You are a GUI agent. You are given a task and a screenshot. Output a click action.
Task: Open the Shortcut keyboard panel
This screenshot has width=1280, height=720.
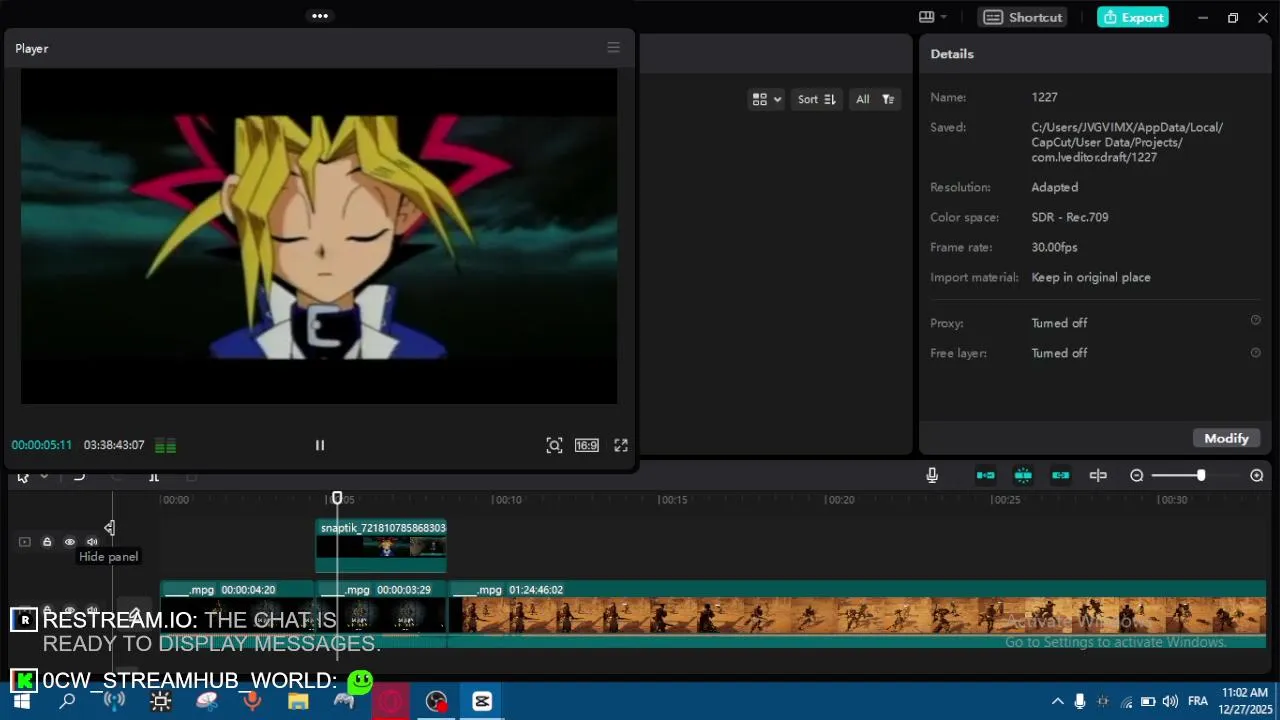[x=1022, y=17]
